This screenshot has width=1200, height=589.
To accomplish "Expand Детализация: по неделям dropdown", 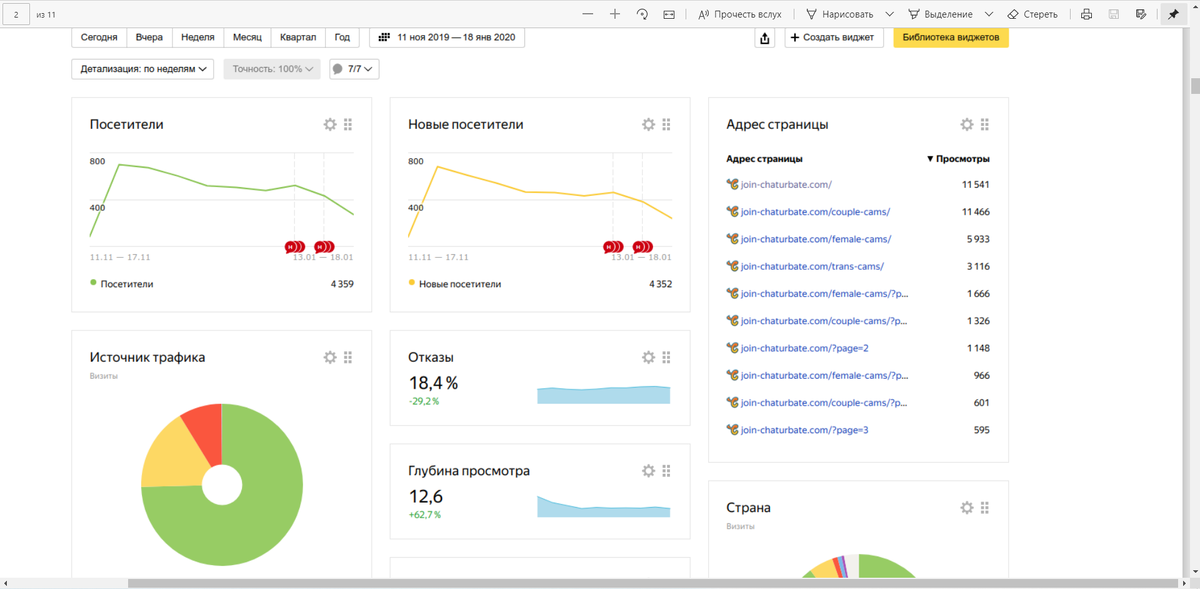I will click(x=143, y=69).
